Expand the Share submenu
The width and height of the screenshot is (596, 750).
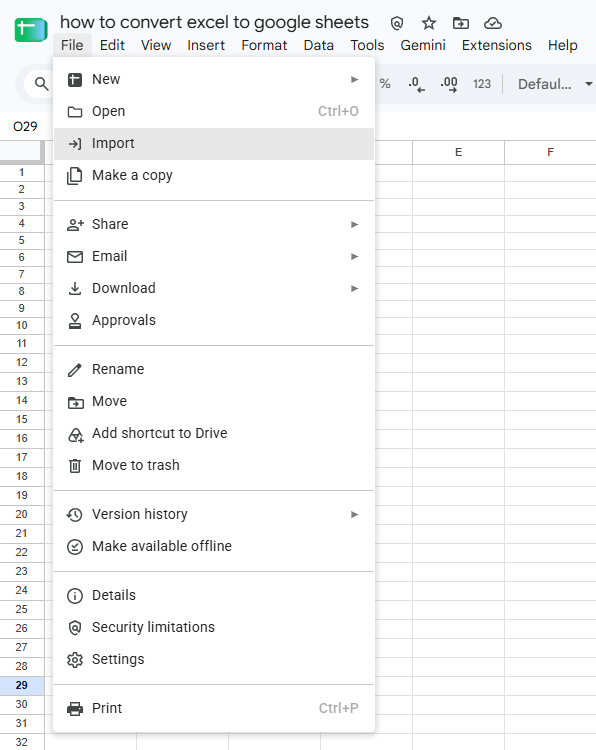click(x=214, y=224)
